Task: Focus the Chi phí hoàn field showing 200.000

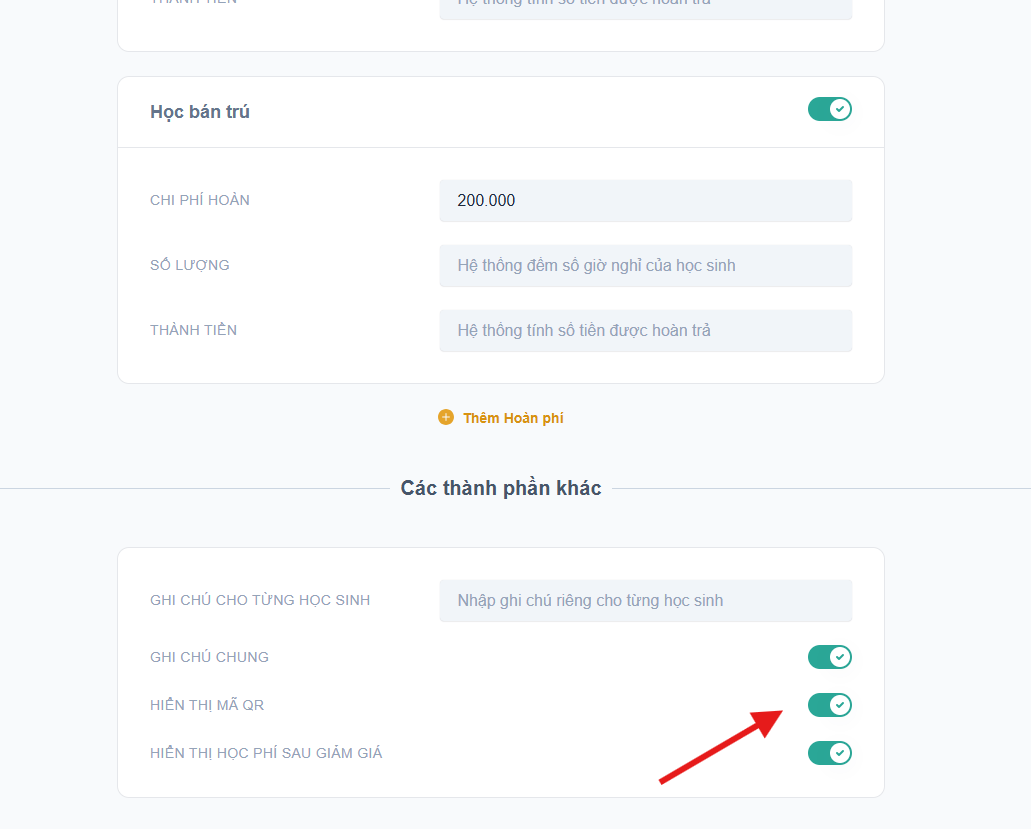Action: (645, 201)
